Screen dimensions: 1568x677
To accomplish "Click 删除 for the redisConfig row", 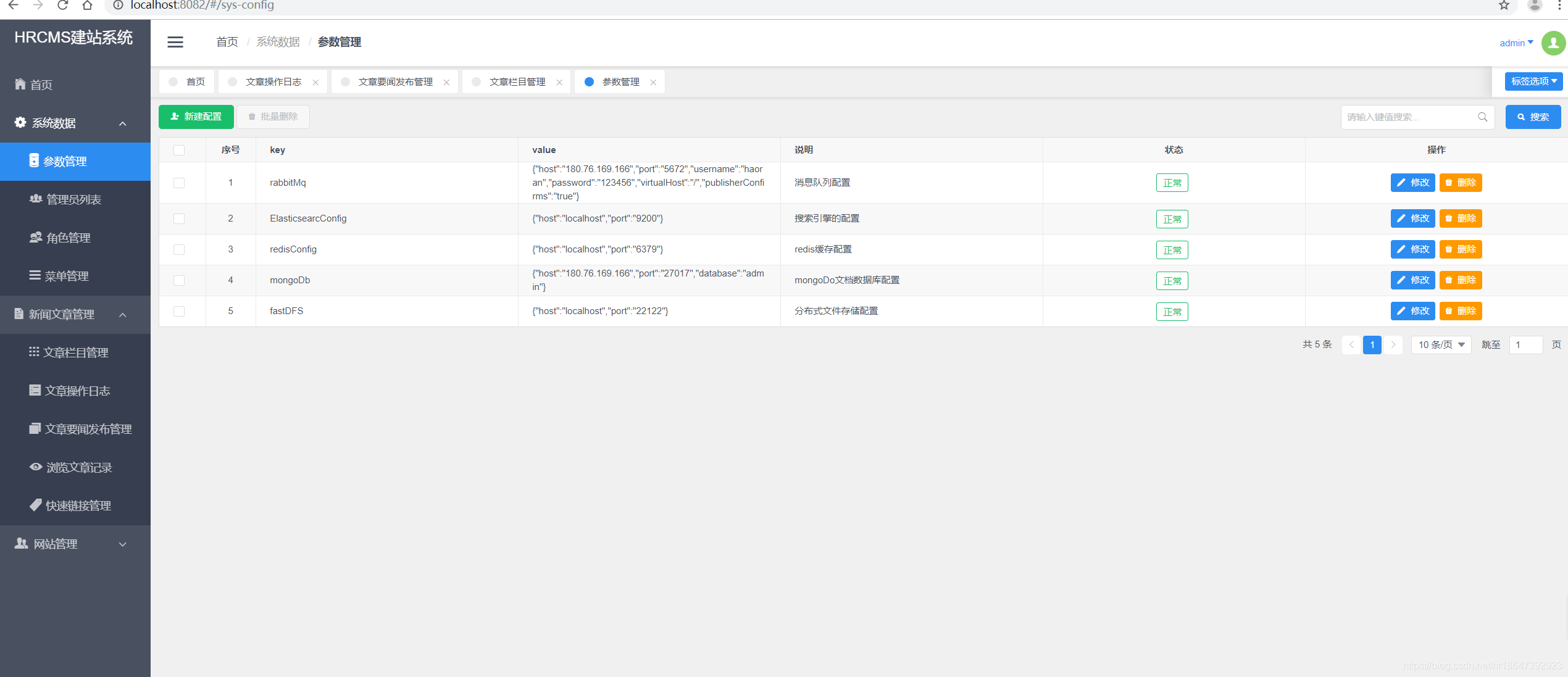I will click(x=1461, y=249).
